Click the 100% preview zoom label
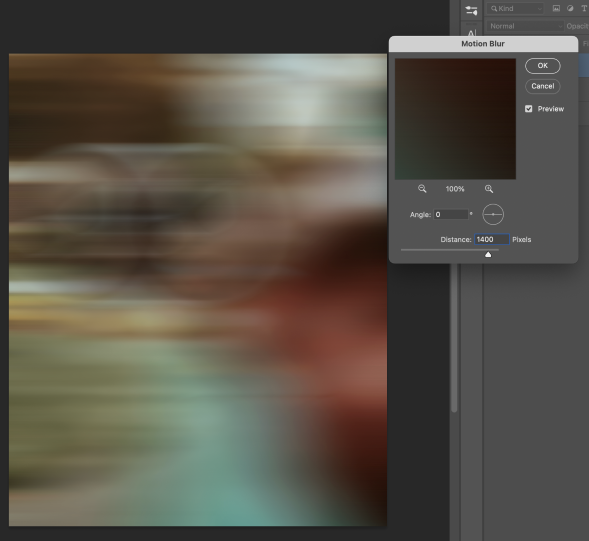The width and height of the screenshot is (589, 541). pos(455,189)
